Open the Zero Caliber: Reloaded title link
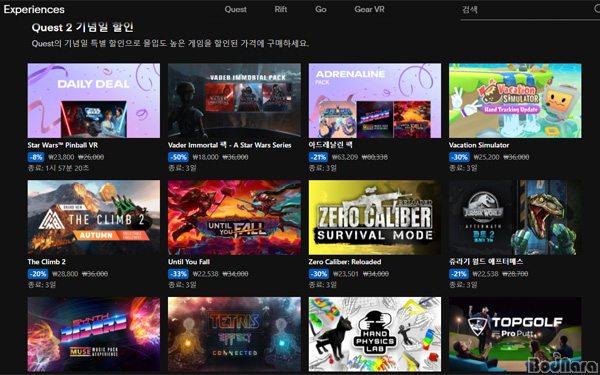The height and width of the screenshot is (375, 600). (x=345, y=262)
